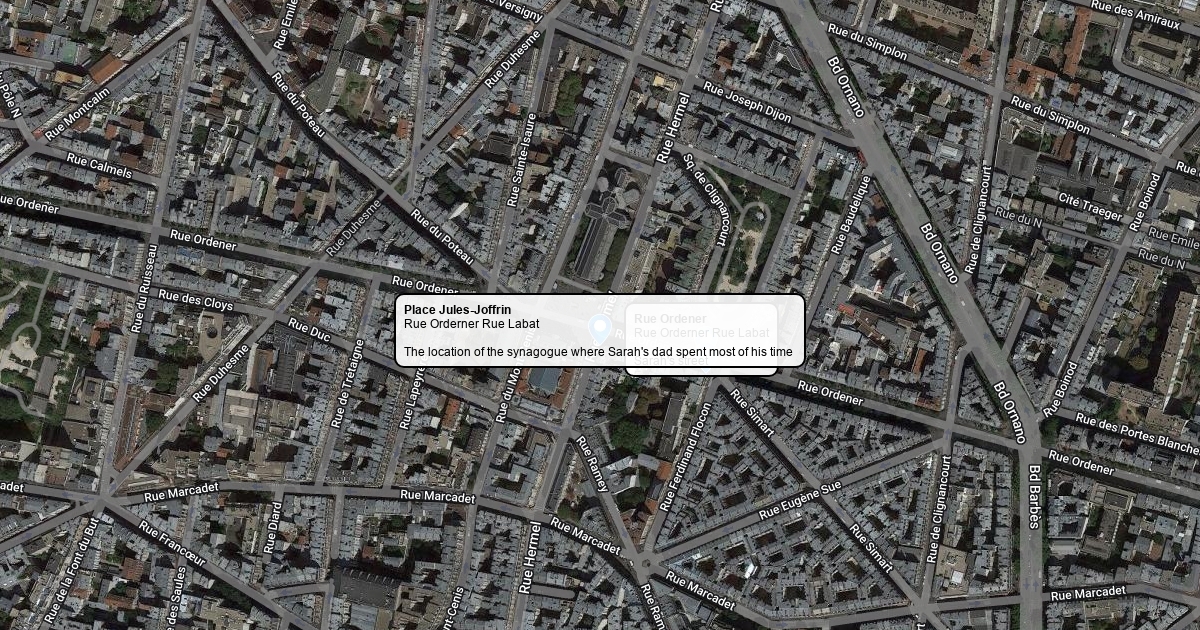Click the Rue Calmels street label
1200x630 pixels.
pos(99,165)
